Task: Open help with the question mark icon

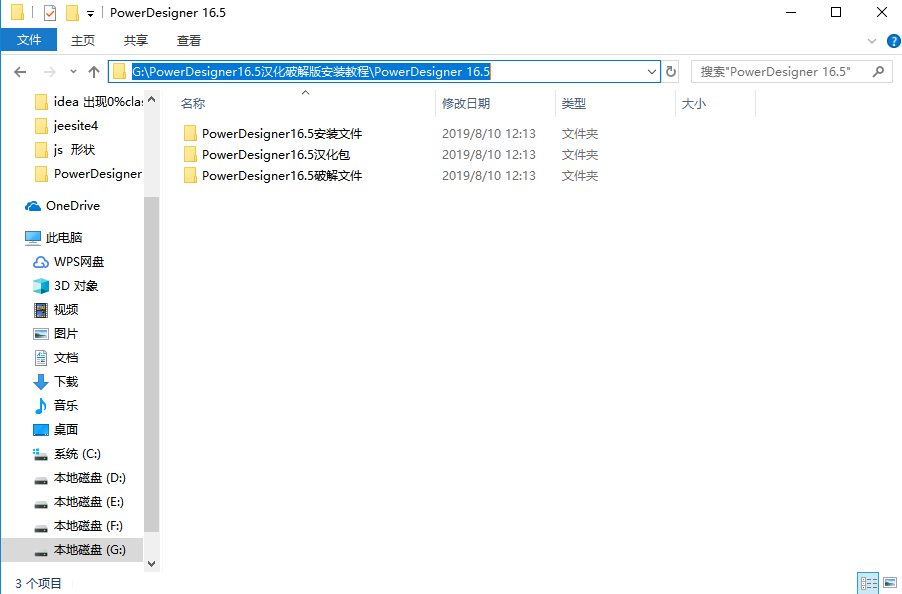Action: pyautogui.click(x=893, y=41)
